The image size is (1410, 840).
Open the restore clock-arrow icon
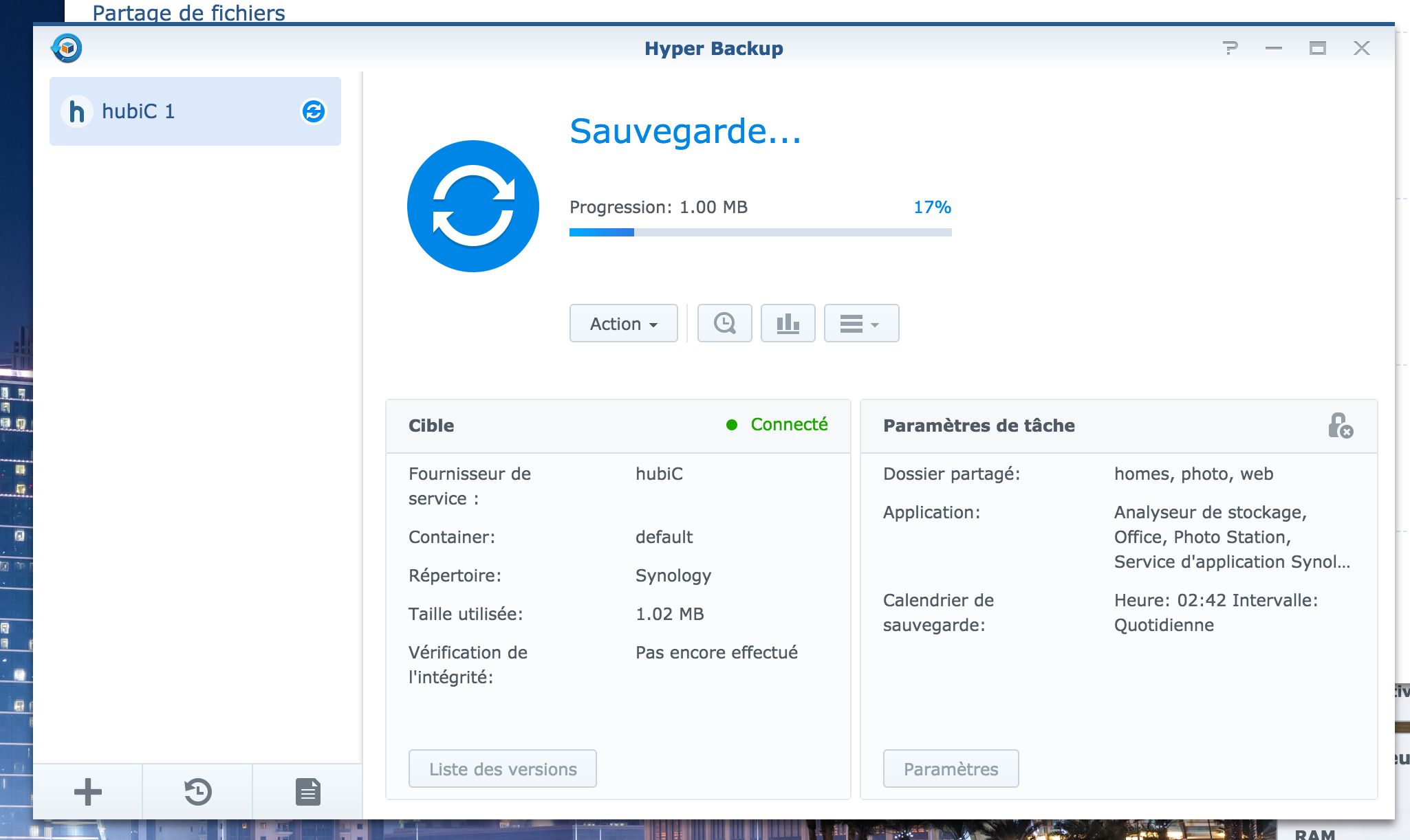[x=198, y=792]
